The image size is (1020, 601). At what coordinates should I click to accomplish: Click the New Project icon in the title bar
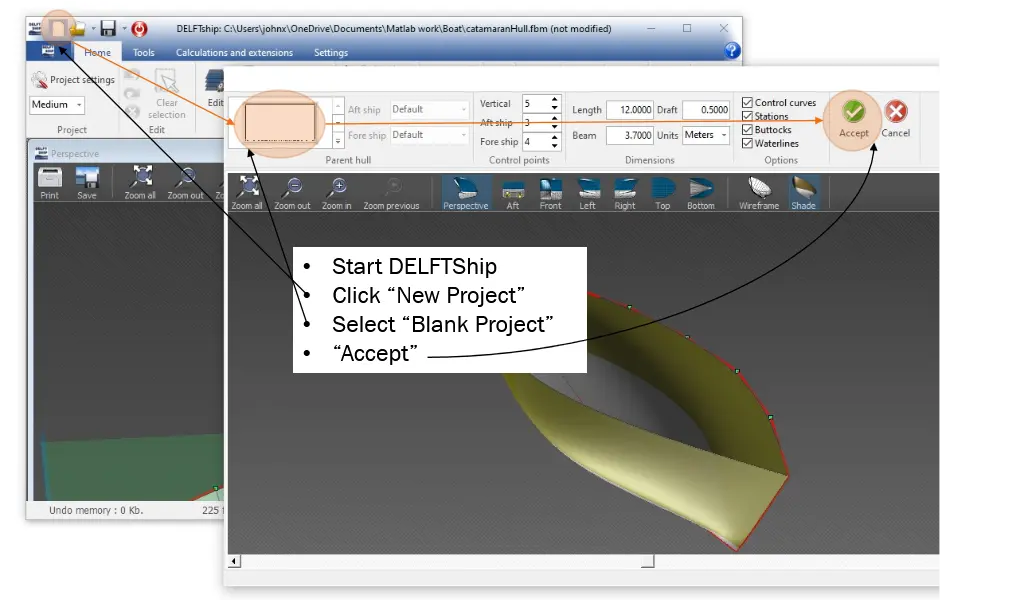click(x=59, y=29)
